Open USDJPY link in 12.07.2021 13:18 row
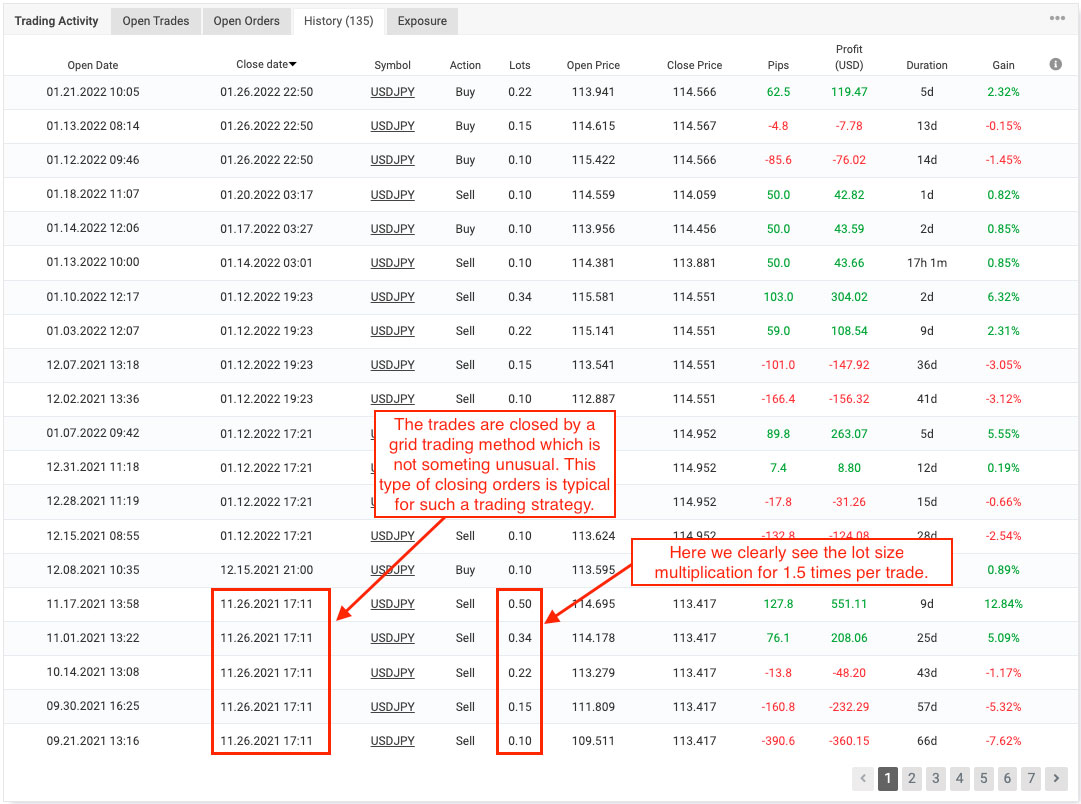Viewport: 1081px width, 804px height. [x=392, y=365]
